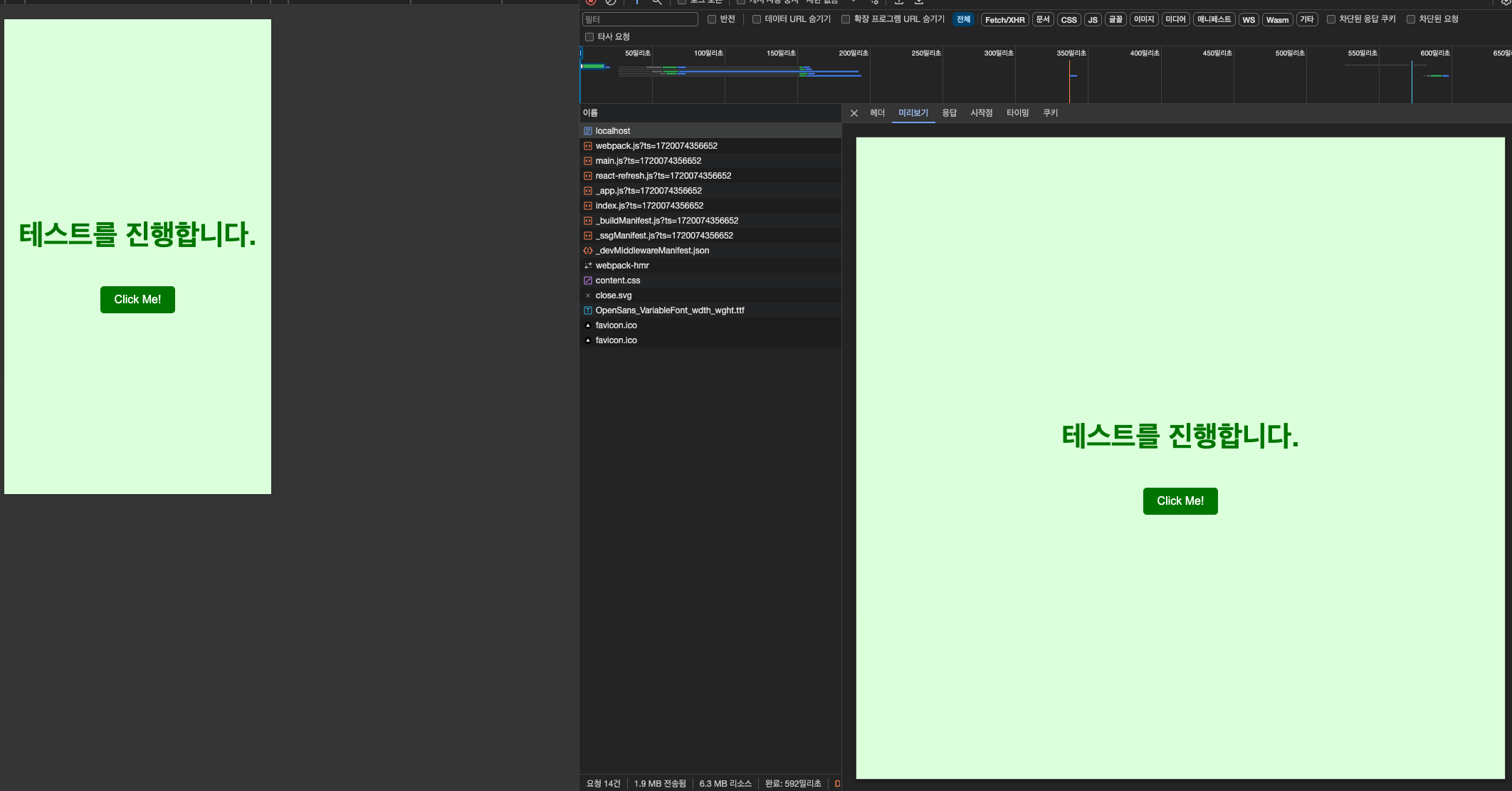Toggle 데이터 URL 숨기기 checkbox
Viewport: 1512px width, 791px height.
(757, 19)
